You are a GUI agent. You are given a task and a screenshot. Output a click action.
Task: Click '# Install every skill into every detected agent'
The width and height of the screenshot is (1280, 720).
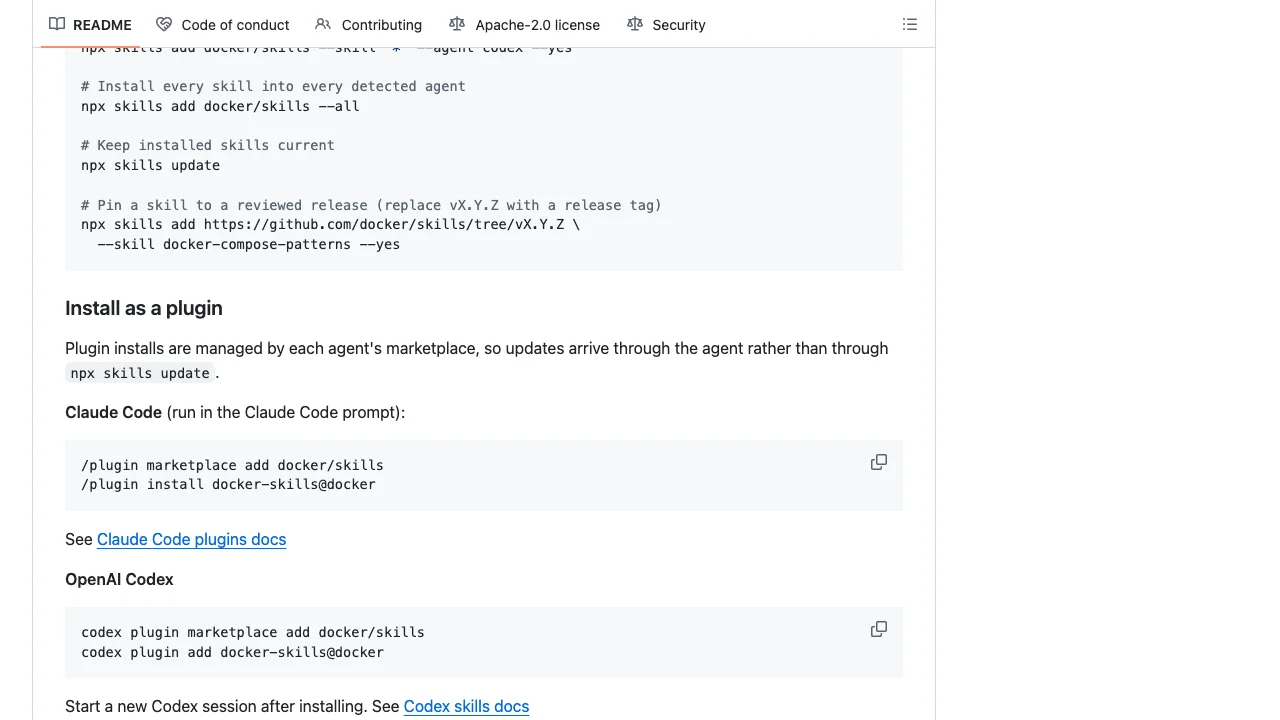273,86
